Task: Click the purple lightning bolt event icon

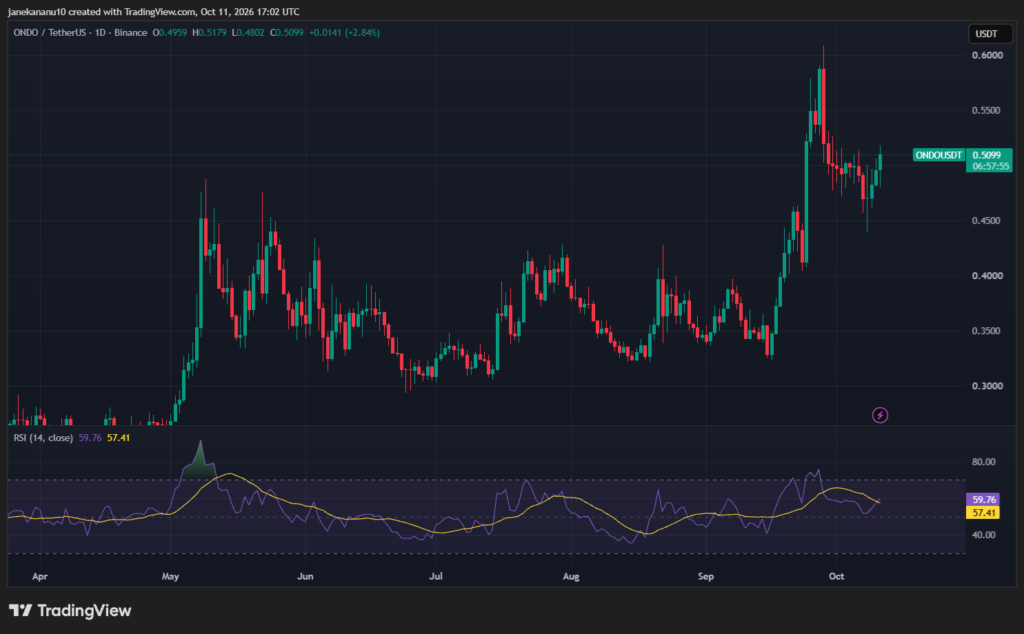Action: pyautogui.click(x=880, y=415)
